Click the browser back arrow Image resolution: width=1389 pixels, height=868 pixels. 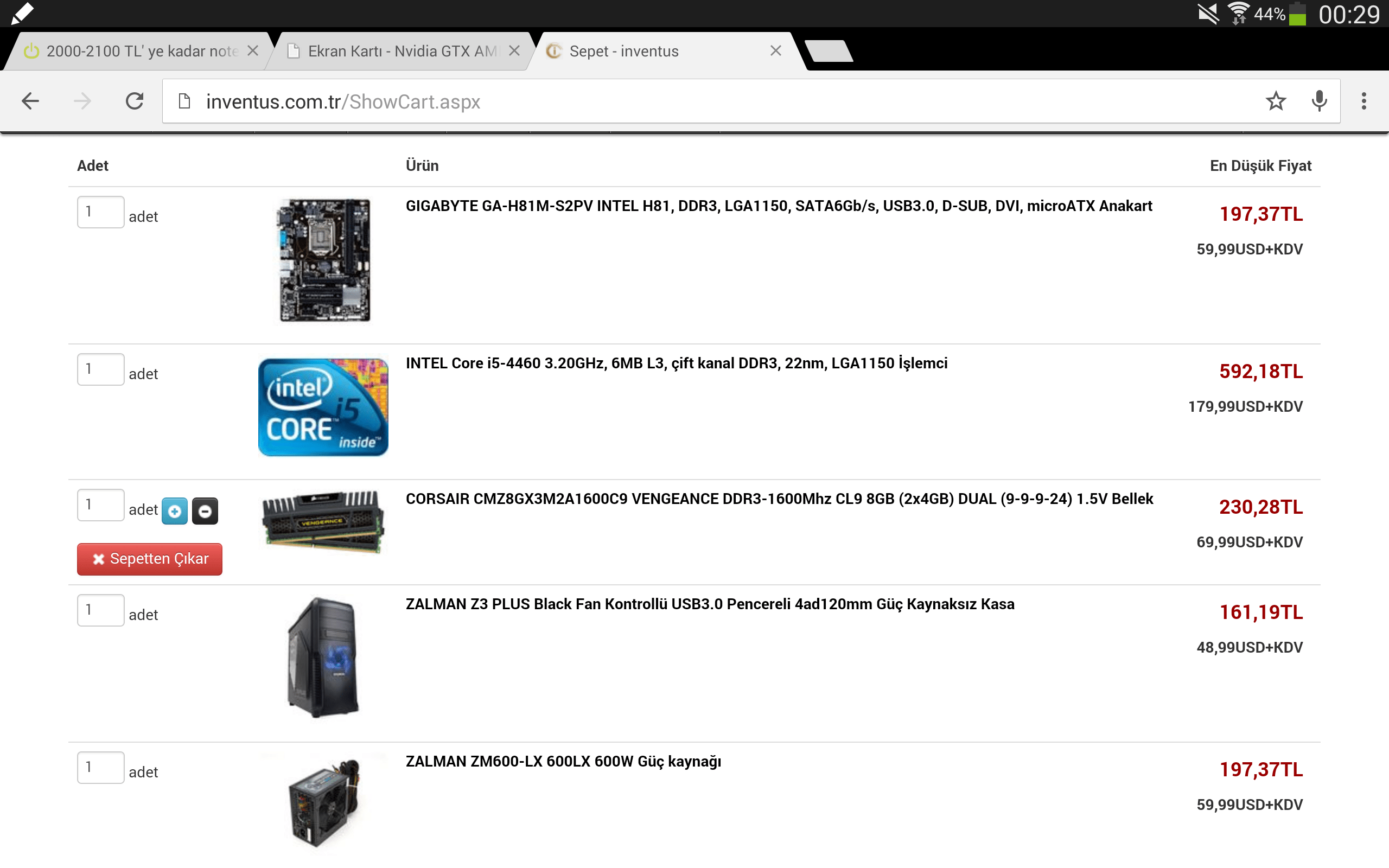point(30,101)
